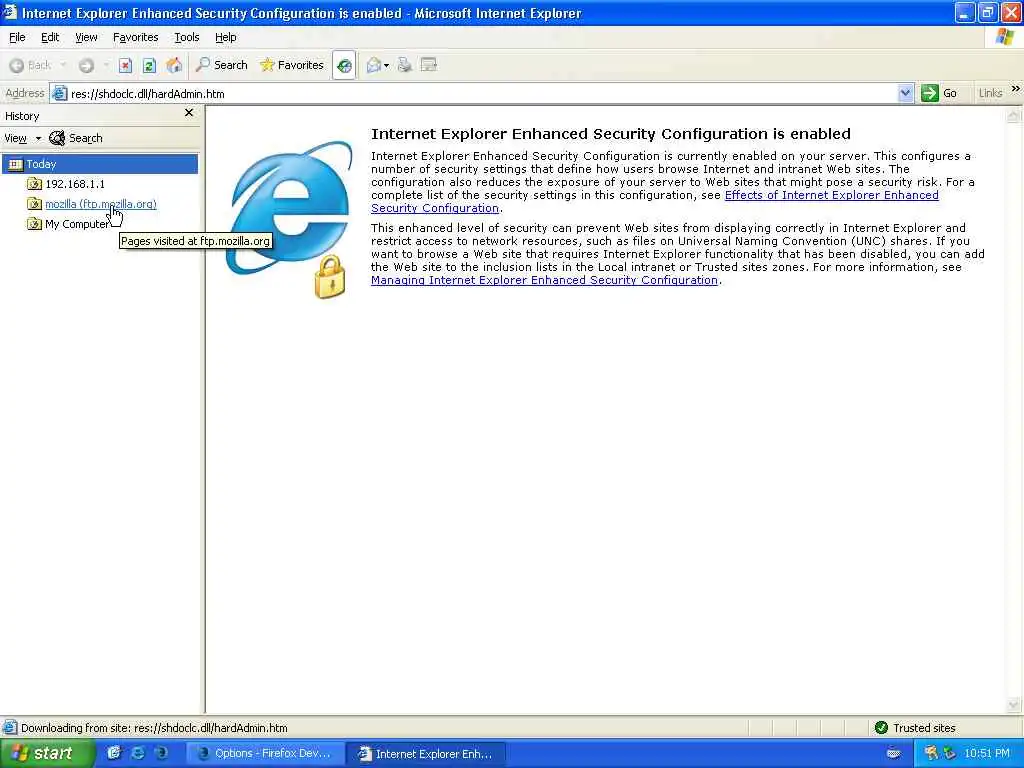Click the 192.168.1.1 folder icon

click(34, 184)
